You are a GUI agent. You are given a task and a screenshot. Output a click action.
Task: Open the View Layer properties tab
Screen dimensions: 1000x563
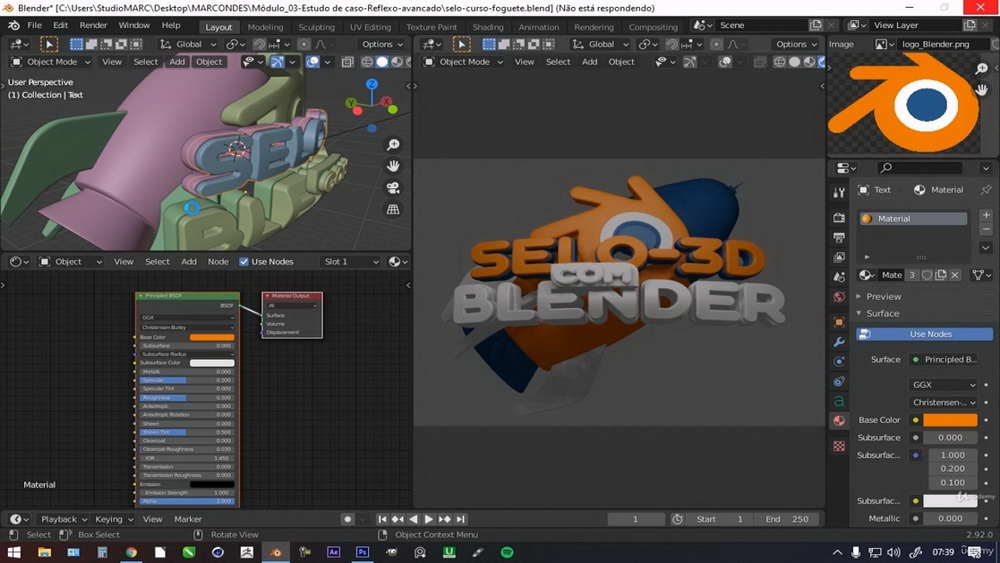tap(839, 257)
